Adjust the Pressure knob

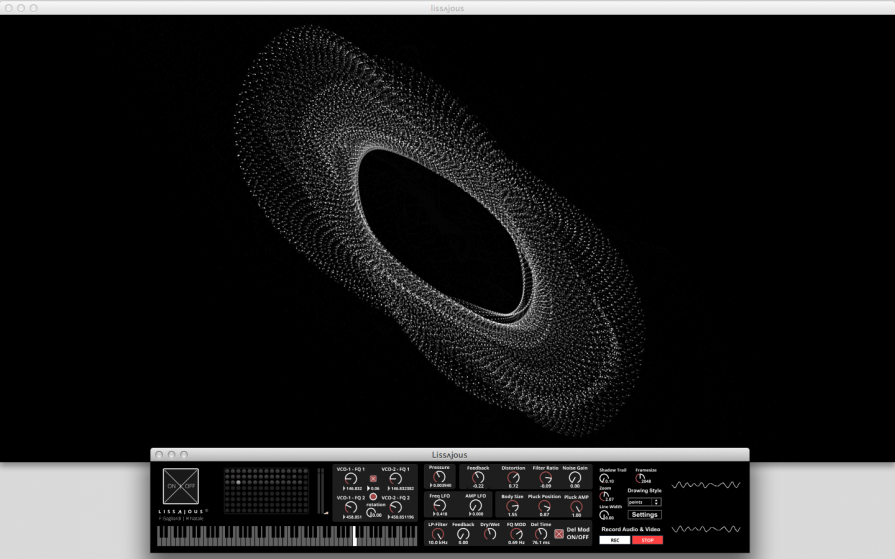(438, 477)
